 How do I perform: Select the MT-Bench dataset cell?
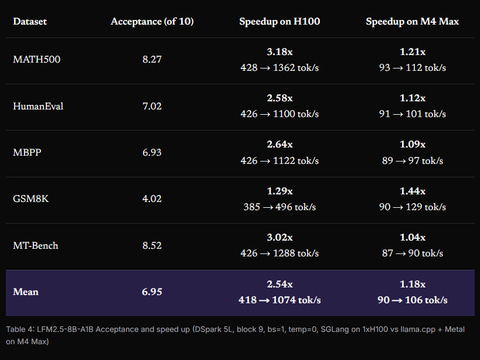35,246
